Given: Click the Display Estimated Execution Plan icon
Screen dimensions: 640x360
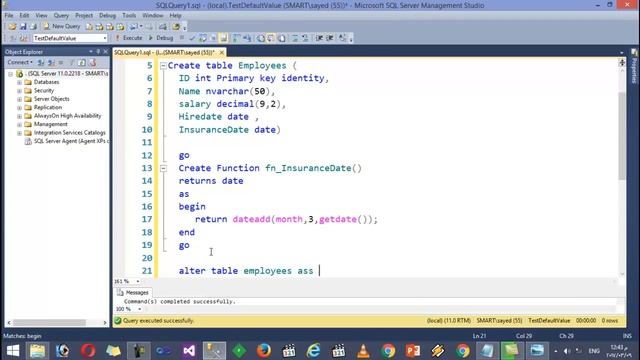Looking at the screenshot, I should tap(203, 38).
